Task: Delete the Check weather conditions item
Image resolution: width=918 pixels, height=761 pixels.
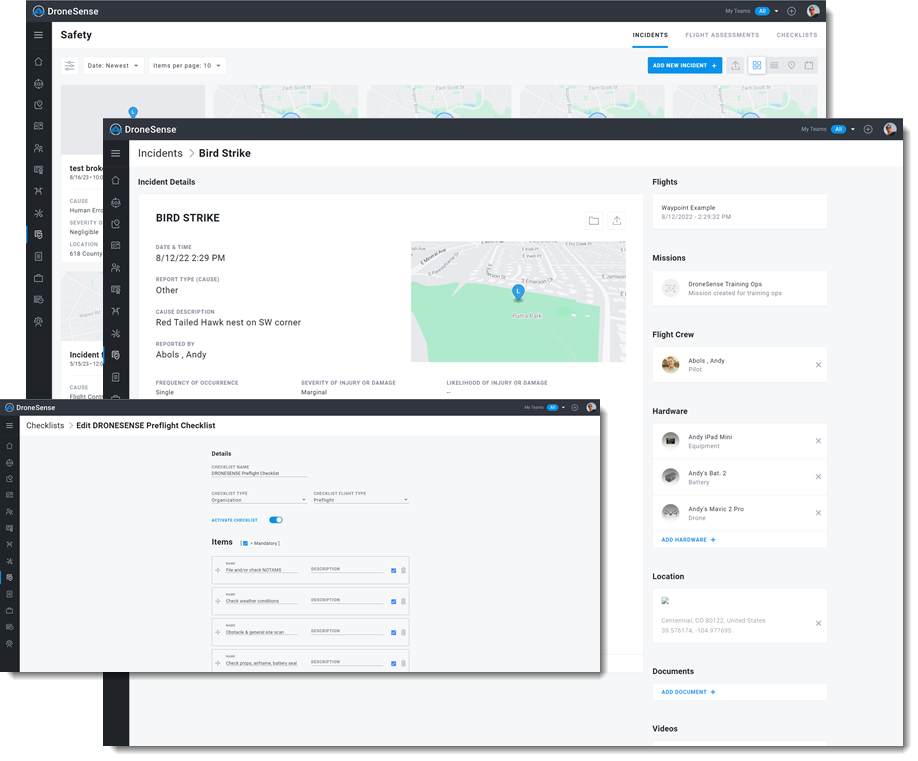Action: (x=403, y=601)
